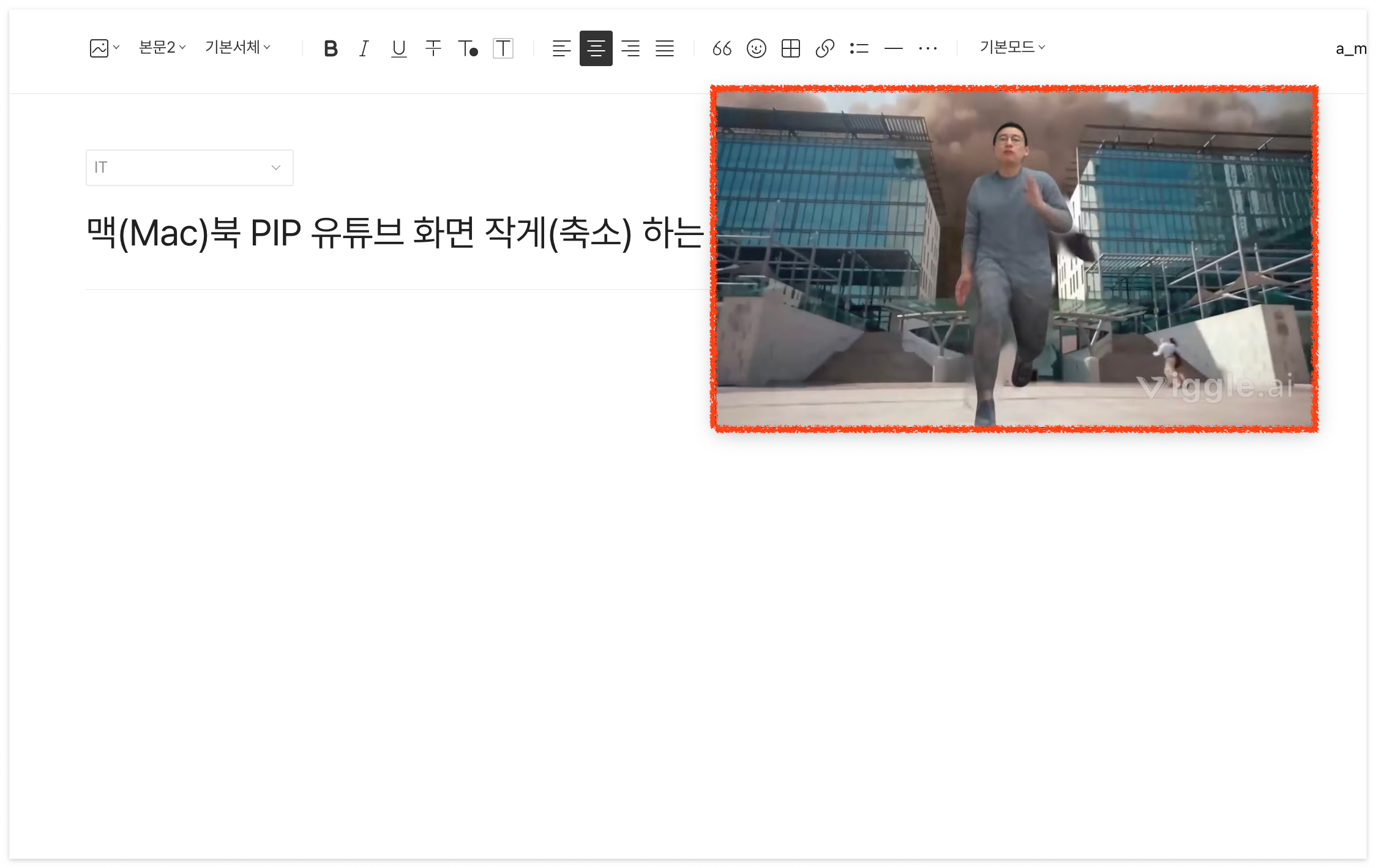Viewport: 1376px width, 868px height.
Task: Align text to the right
Action: point(630,48)
